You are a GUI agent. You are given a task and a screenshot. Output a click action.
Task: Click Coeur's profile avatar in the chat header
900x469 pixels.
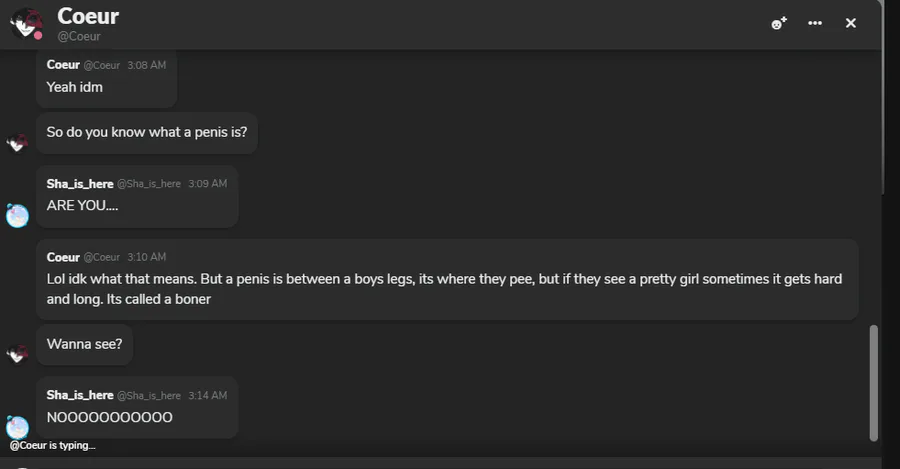coord(25,23)
